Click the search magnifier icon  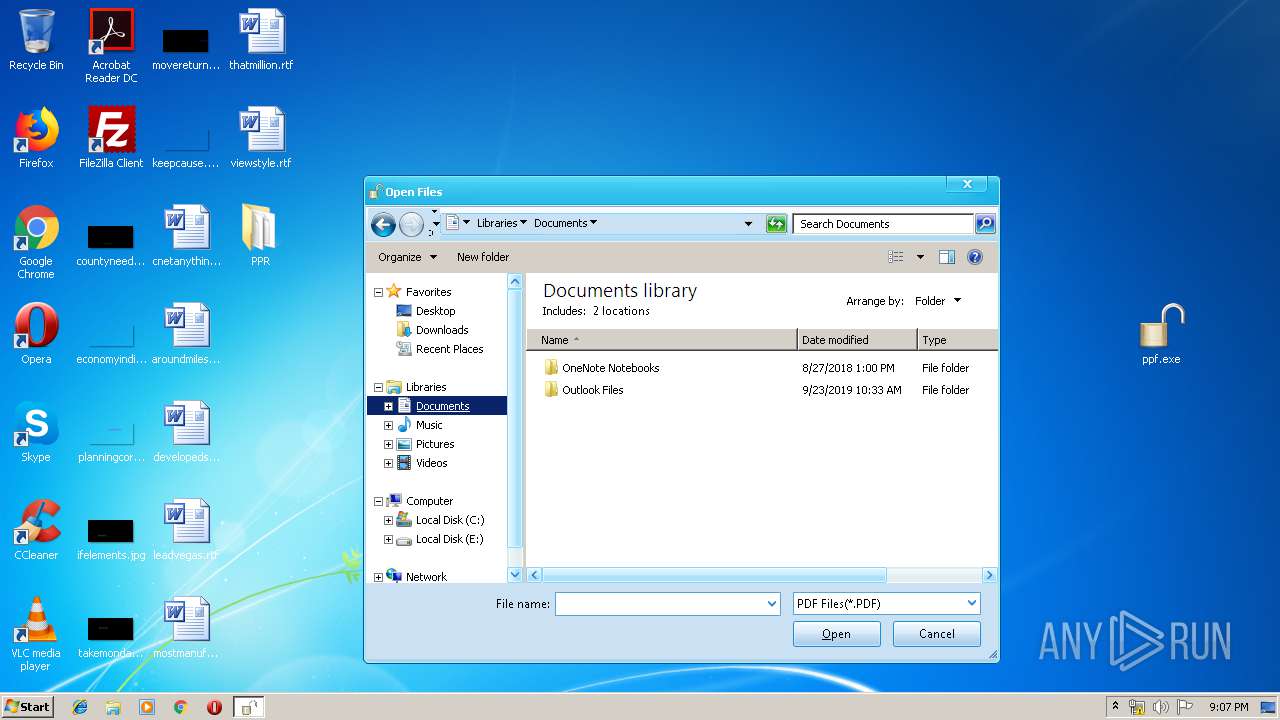[x=985, y=224]
